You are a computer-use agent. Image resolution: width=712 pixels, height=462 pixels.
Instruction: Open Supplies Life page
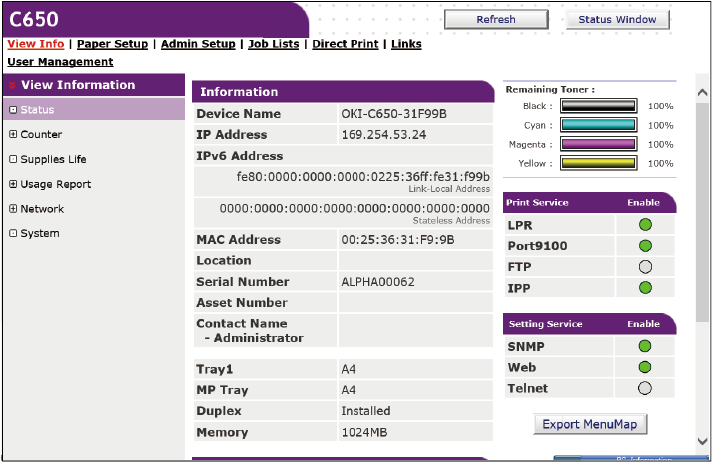53,159
